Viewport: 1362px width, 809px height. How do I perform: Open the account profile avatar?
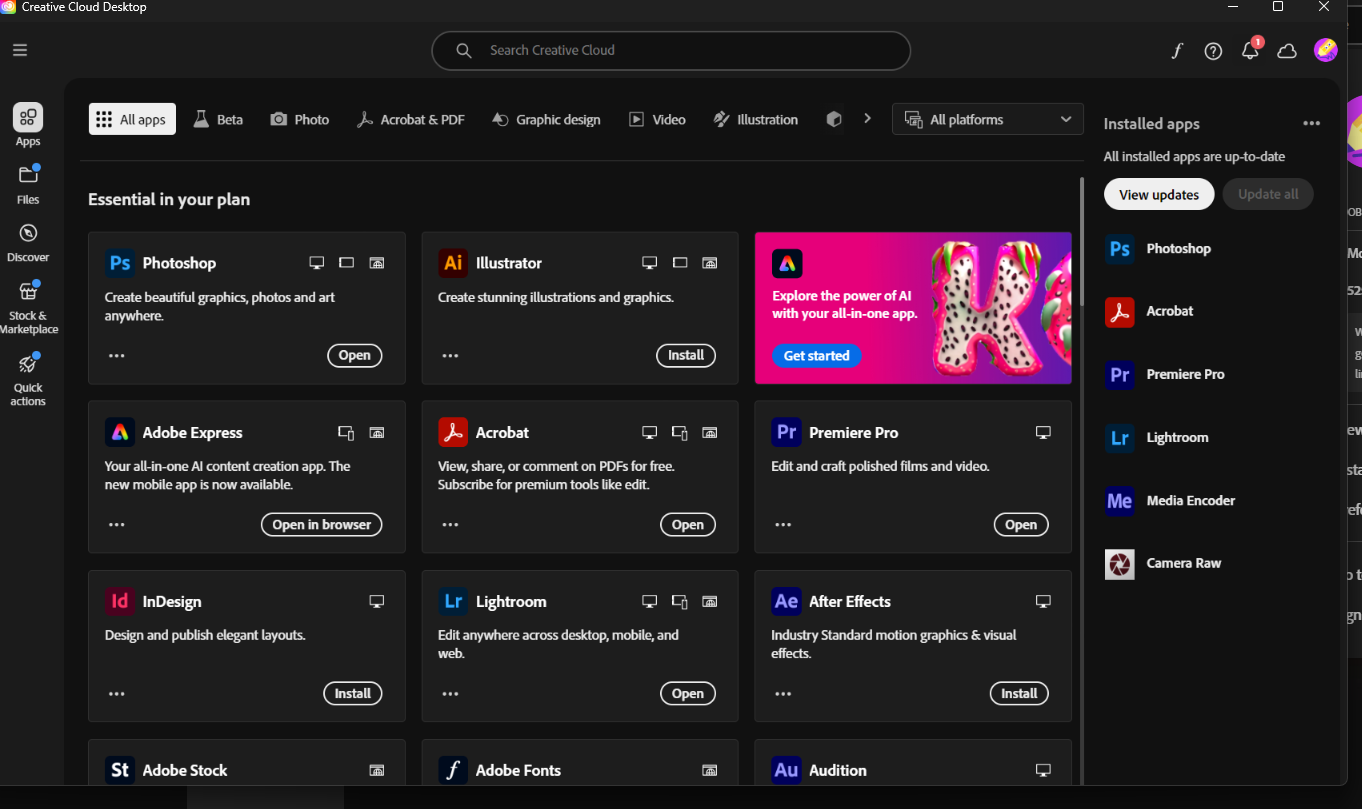[1325, 50]
